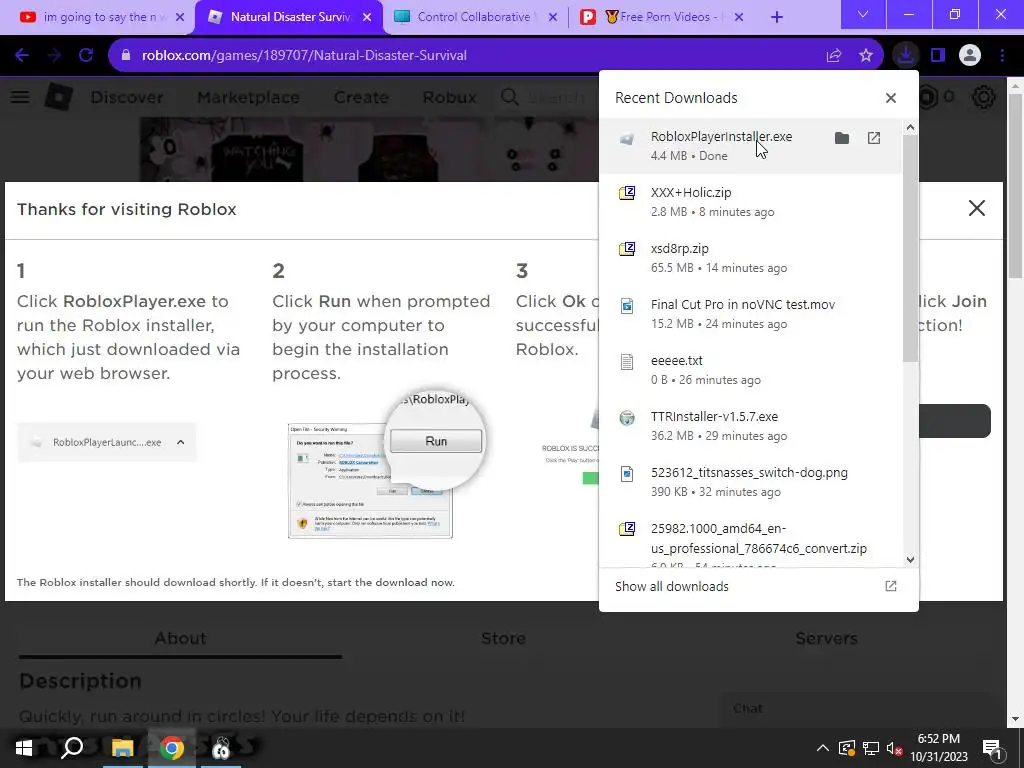This screenshot has height=768, width=1024.
Task: Click the Robux balance icon
Action: coord(929,97)
